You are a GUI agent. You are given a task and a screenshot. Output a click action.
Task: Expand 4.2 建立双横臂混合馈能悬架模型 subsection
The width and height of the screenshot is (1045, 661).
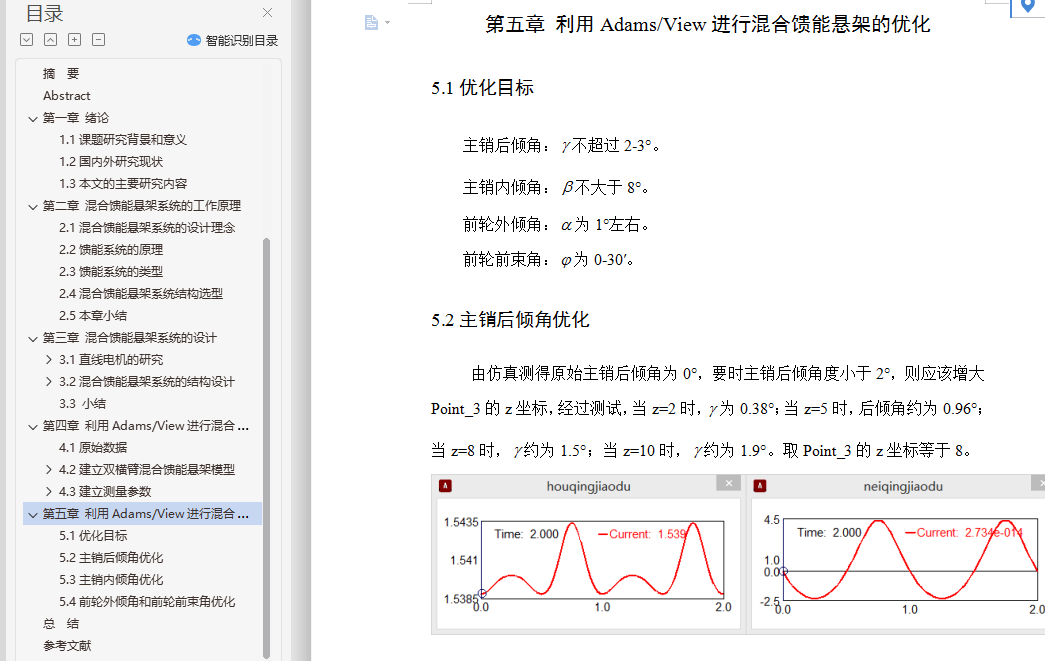point(49,470)
